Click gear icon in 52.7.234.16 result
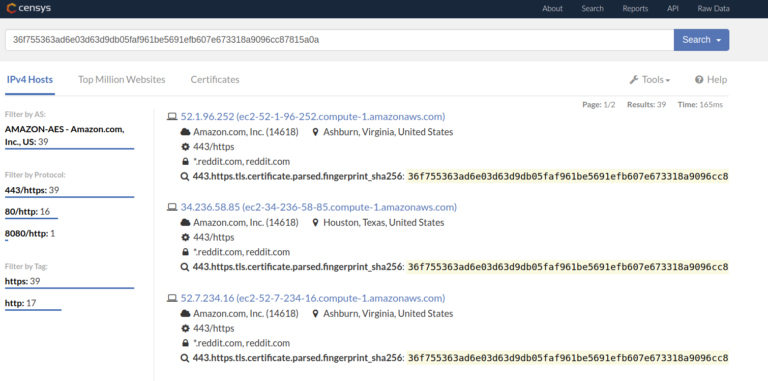 coord(185,328)
